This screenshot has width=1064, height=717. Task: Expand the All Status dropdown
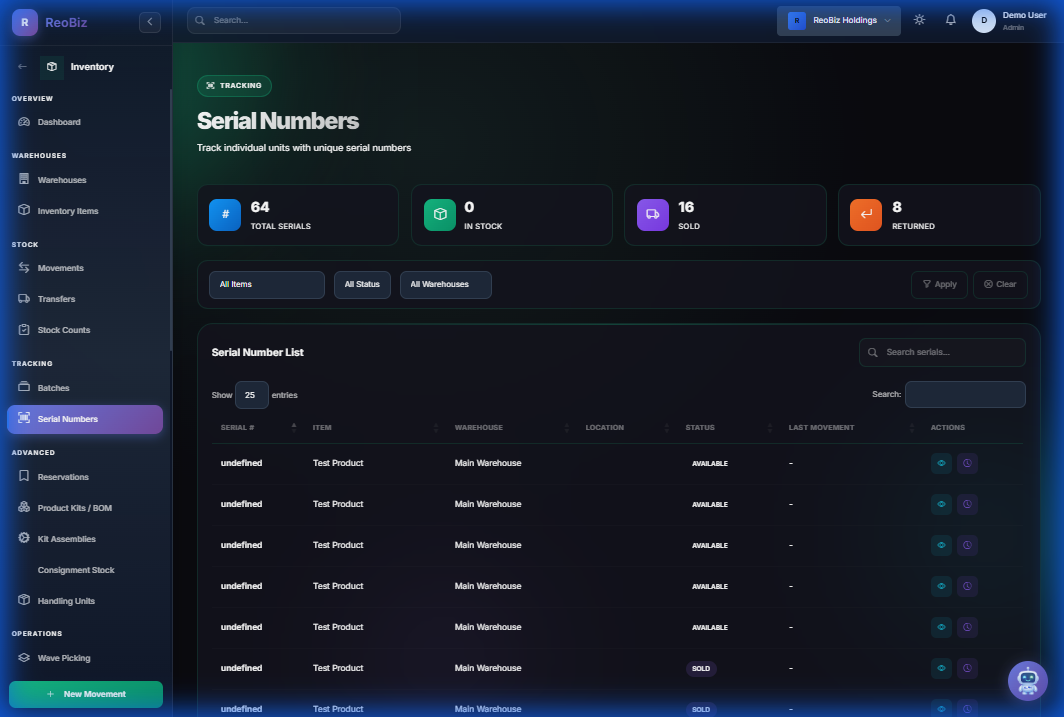click(x=362, y=285)
